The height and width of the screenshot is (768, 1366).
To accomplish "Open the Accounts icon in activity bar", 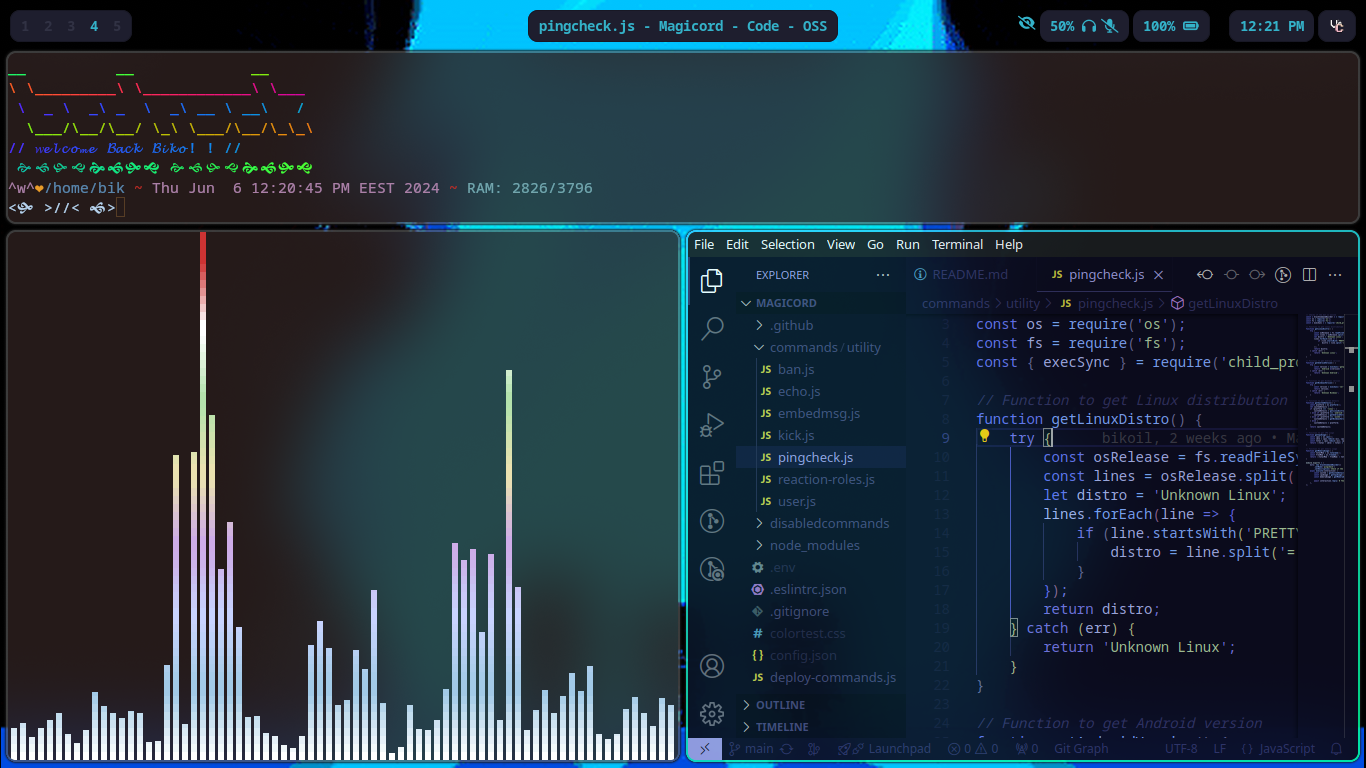I will pyautogui.click(x=712, y=666).
